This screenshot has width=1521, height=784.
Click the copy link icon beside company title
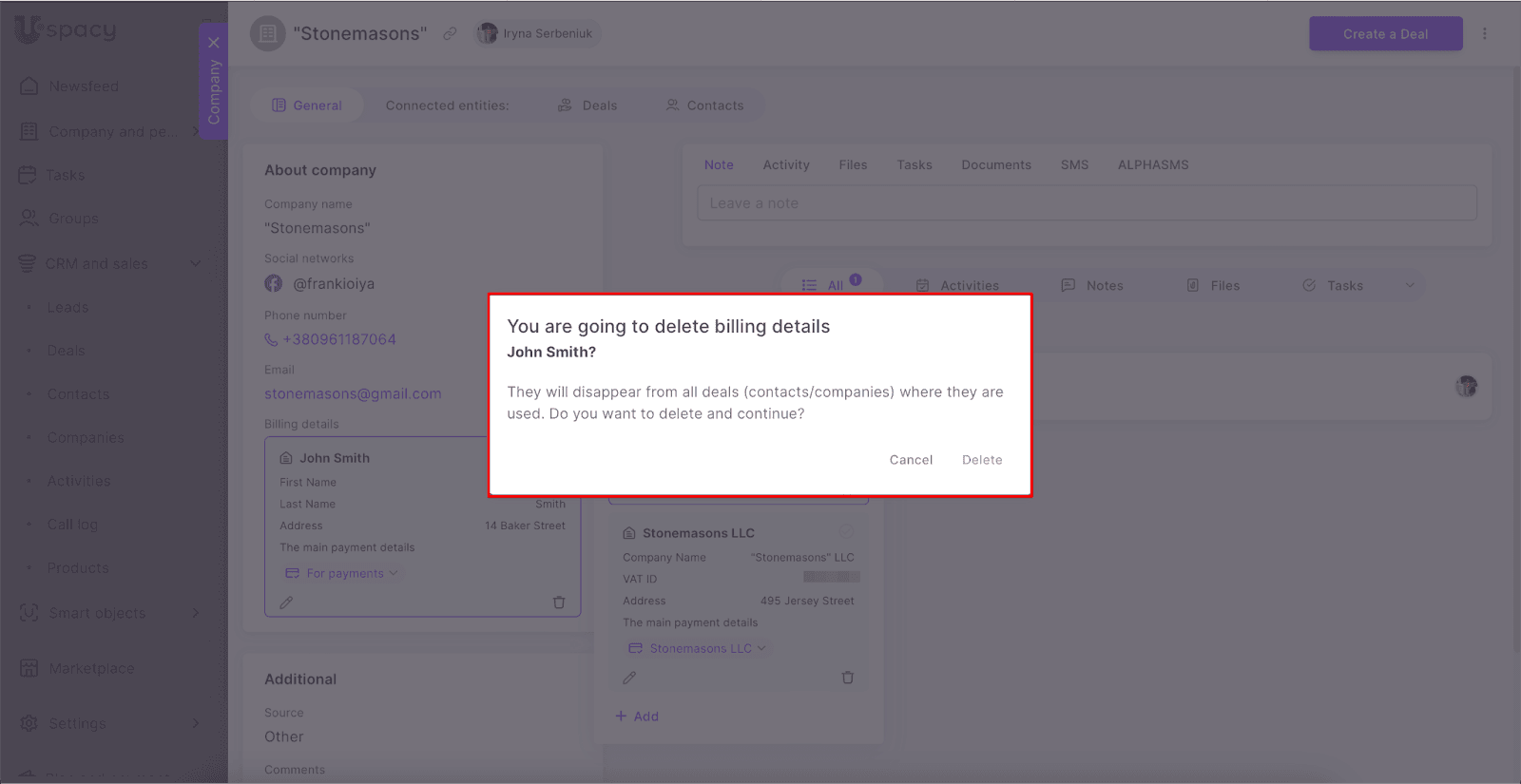[x=450, y=34]
